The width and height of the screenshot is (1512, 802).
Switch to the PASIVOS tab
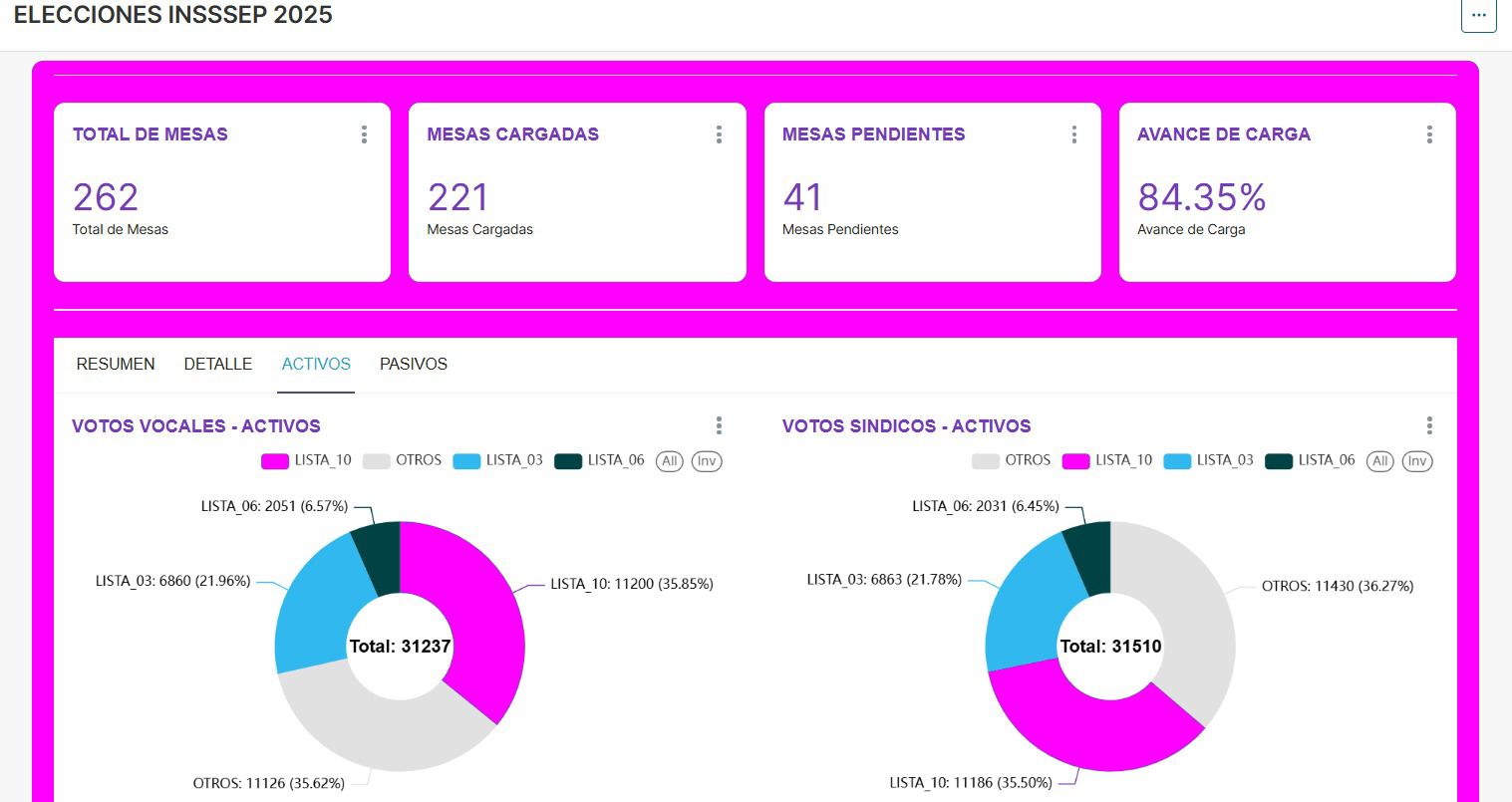[414, 365]
